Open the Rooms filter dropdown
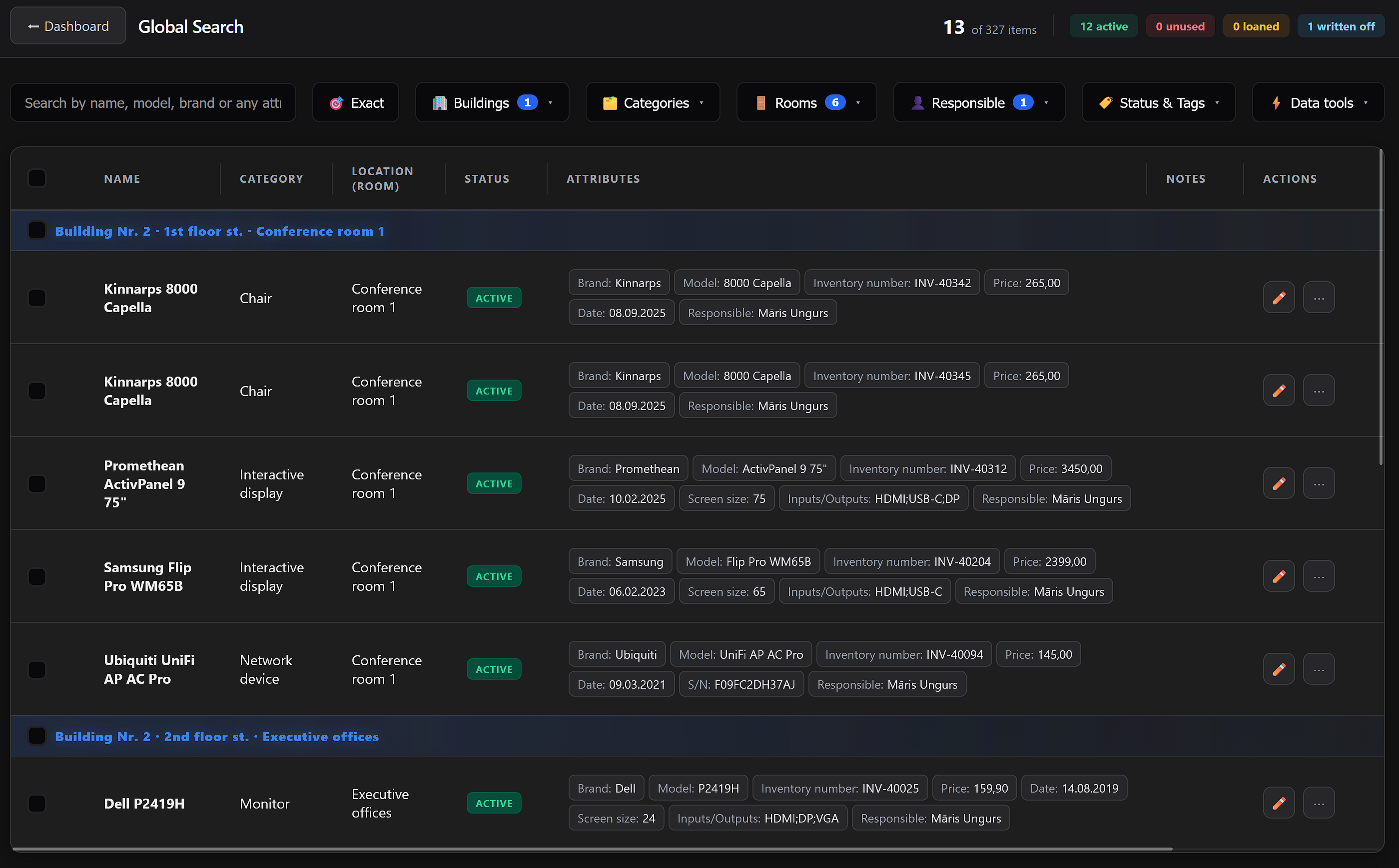1399x868 pixels. [806, 103]
